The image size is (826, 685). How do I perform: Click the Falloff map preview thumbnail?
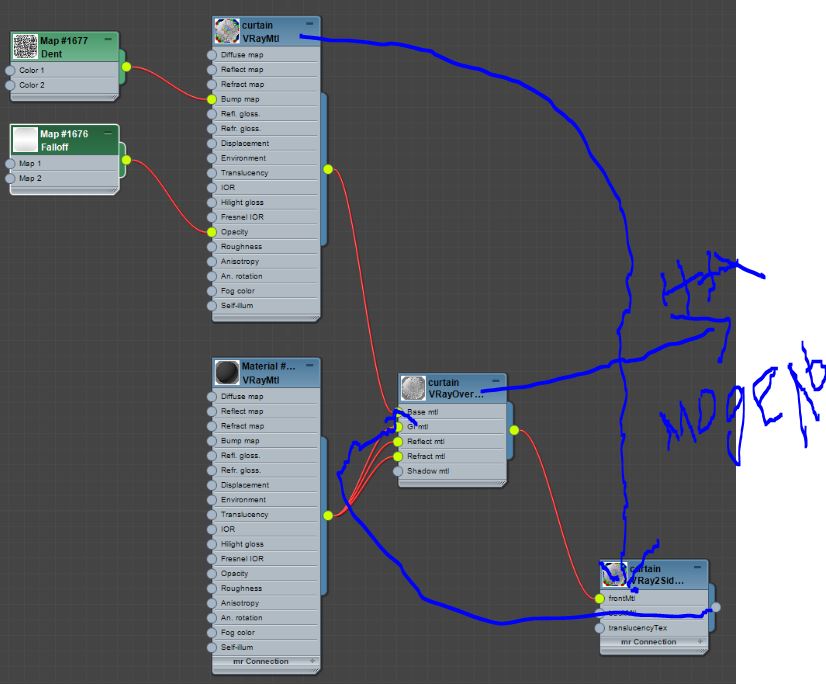(x=25, y=140)
